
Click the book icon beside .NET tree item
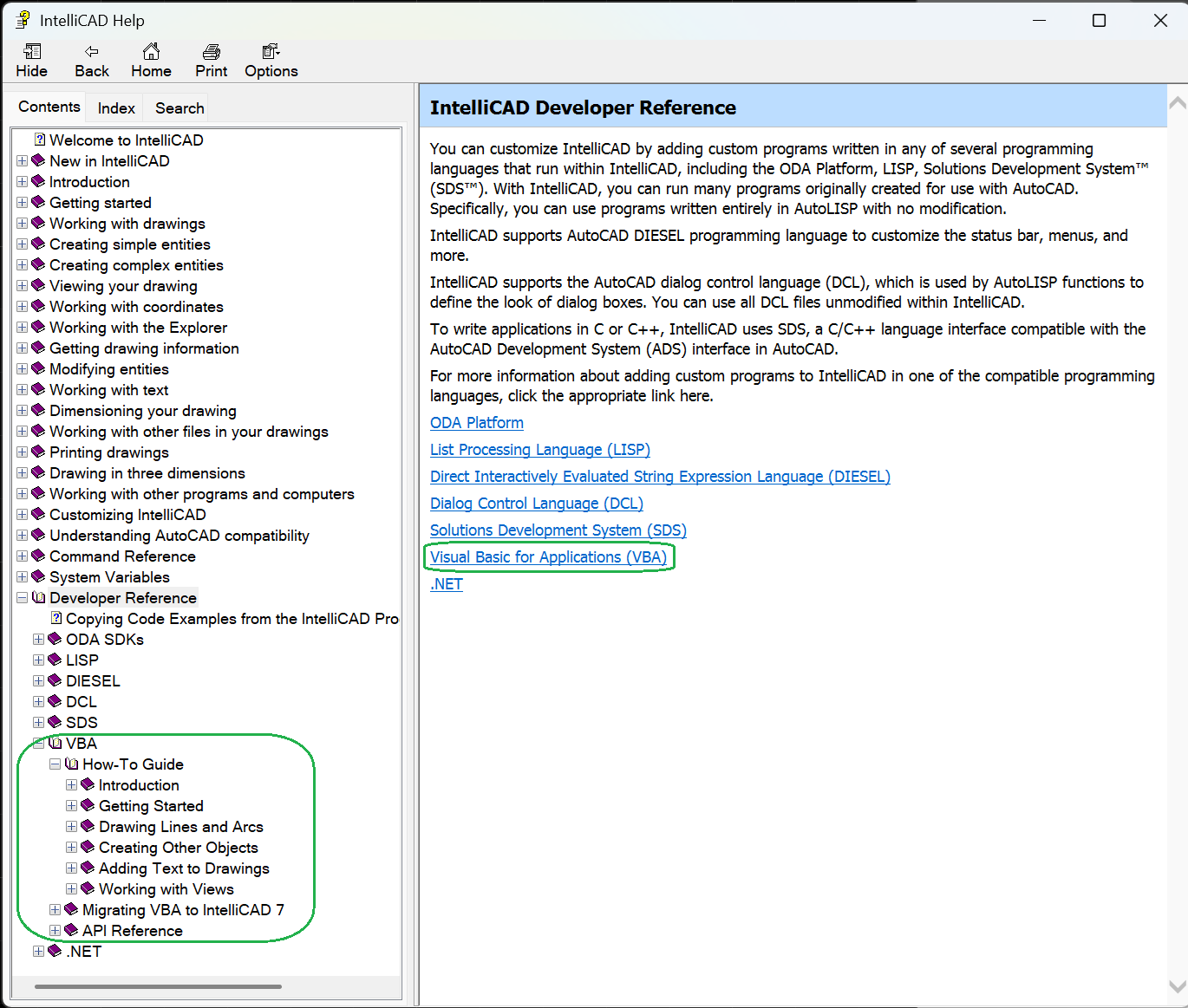tap(55, 951)
